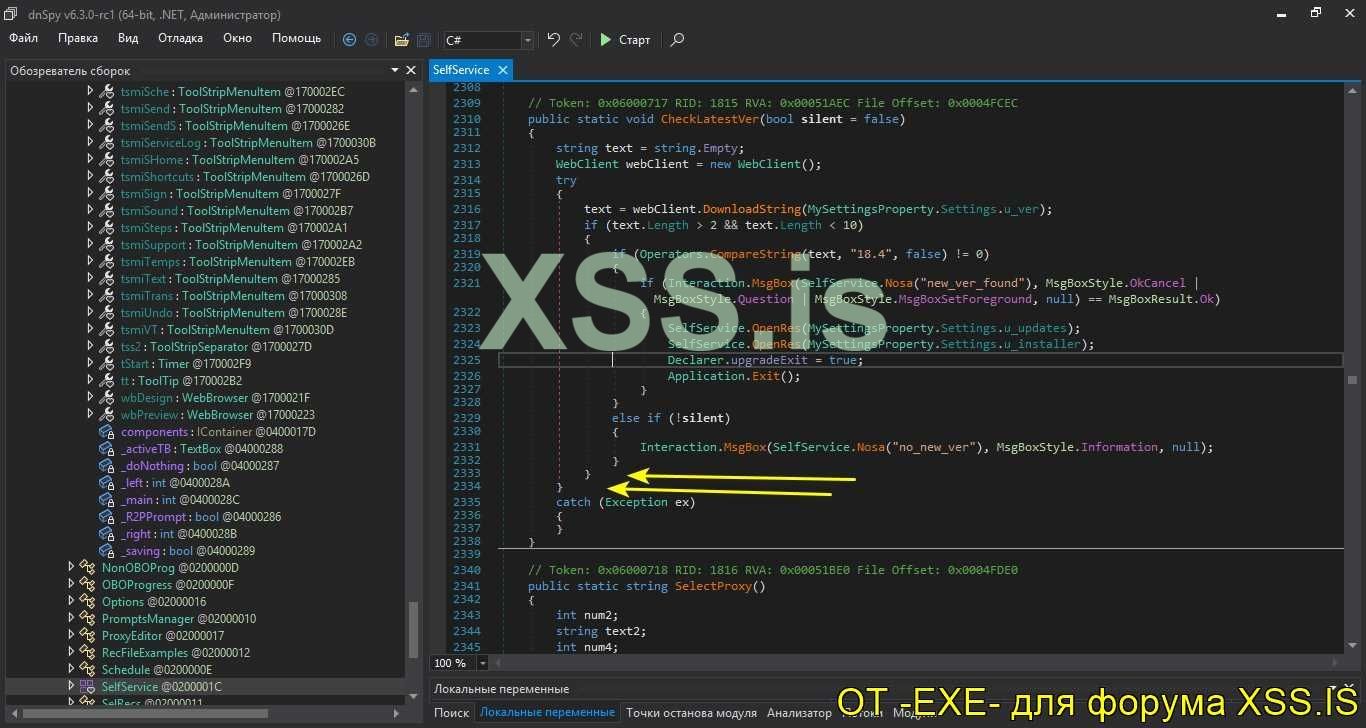Click the wrench icon beside tss2
This screenshot has height=728, width=1366.
[x=107, y=347]
